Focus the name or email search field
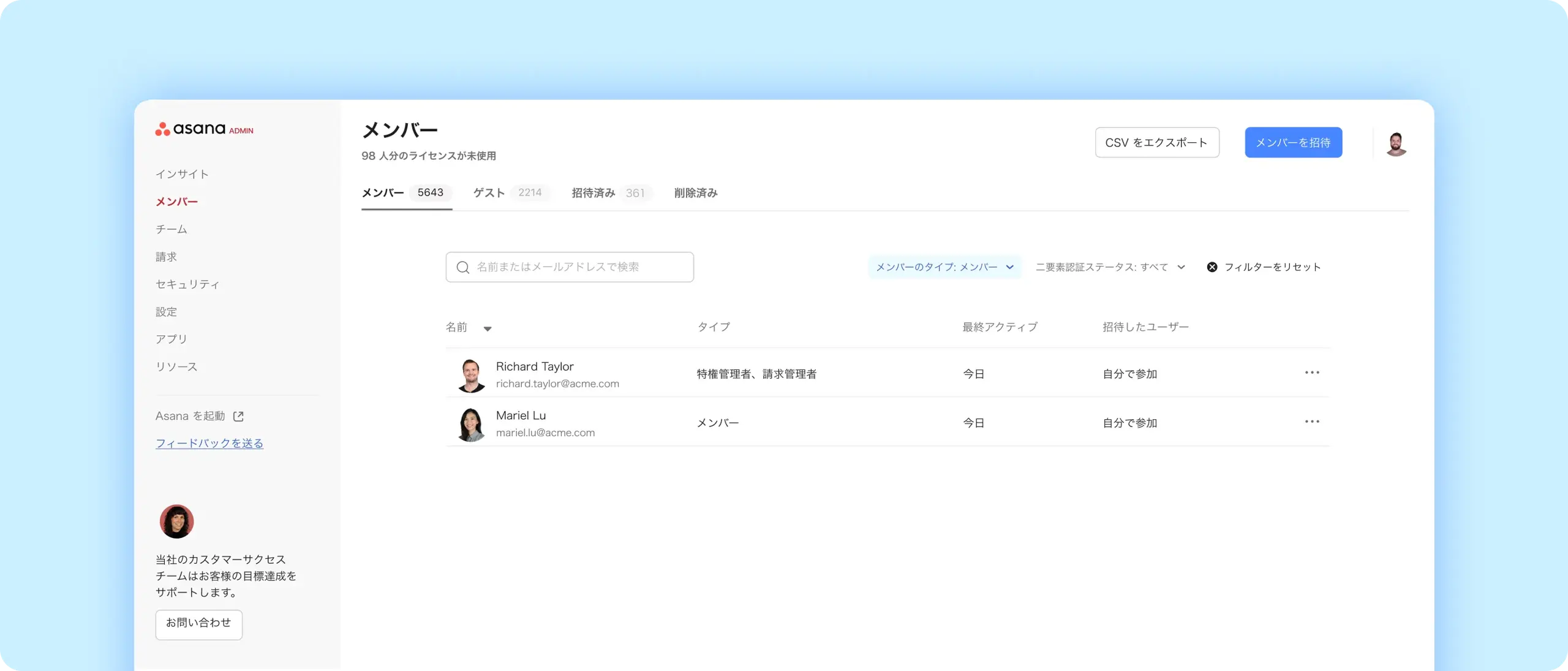 point(570,267)
